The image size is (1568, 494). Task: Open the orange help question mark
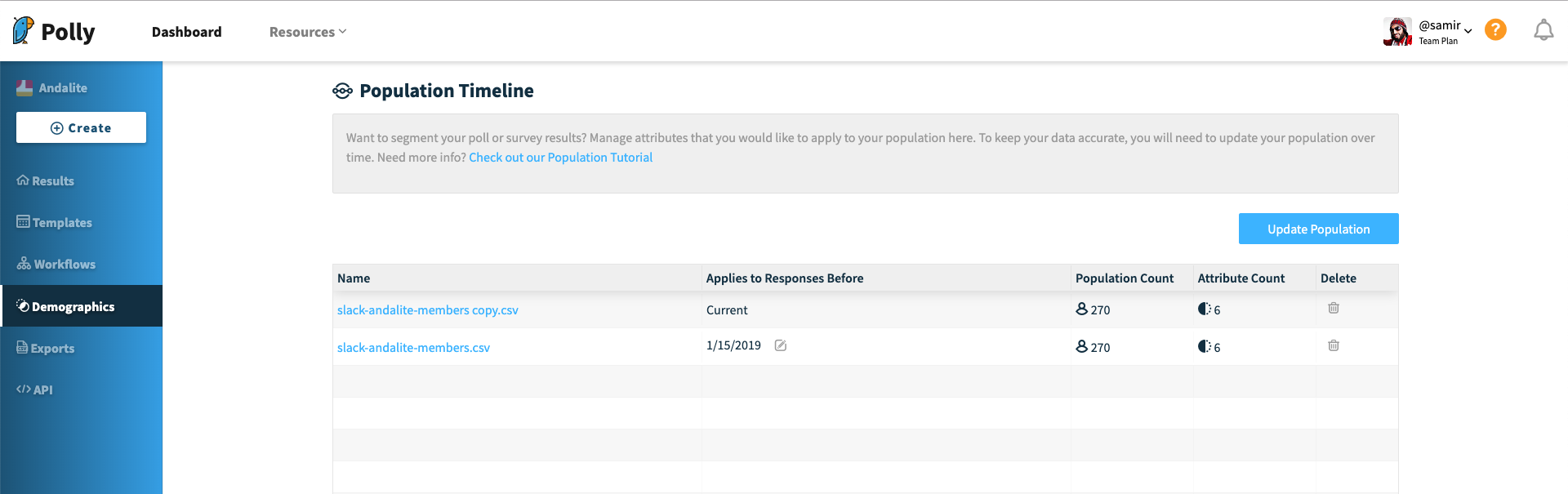click(1495, 30)
